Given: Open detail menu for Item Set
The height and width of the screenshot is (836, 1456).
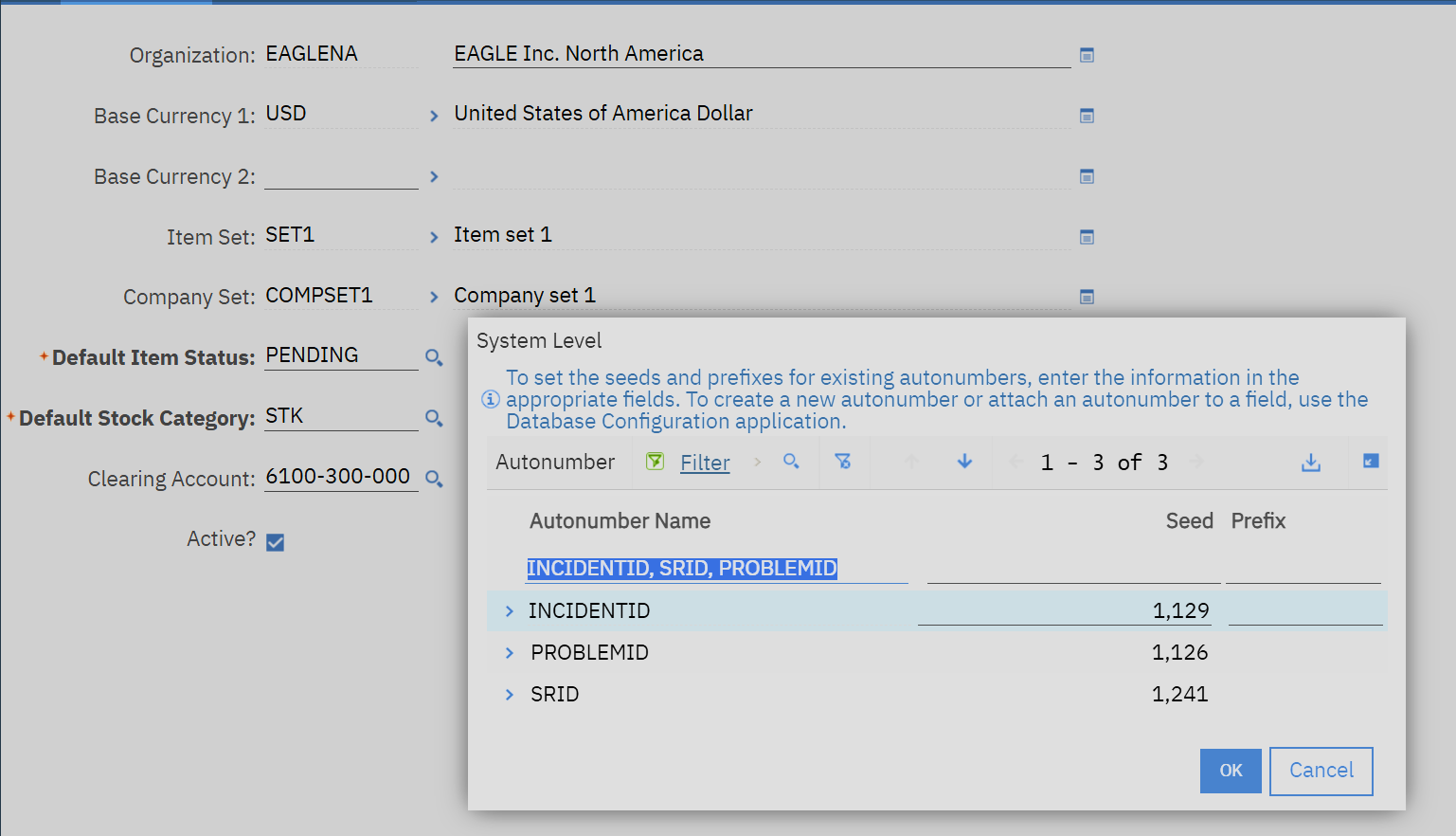Looking at the screenshot, I should tap(434, 237).
